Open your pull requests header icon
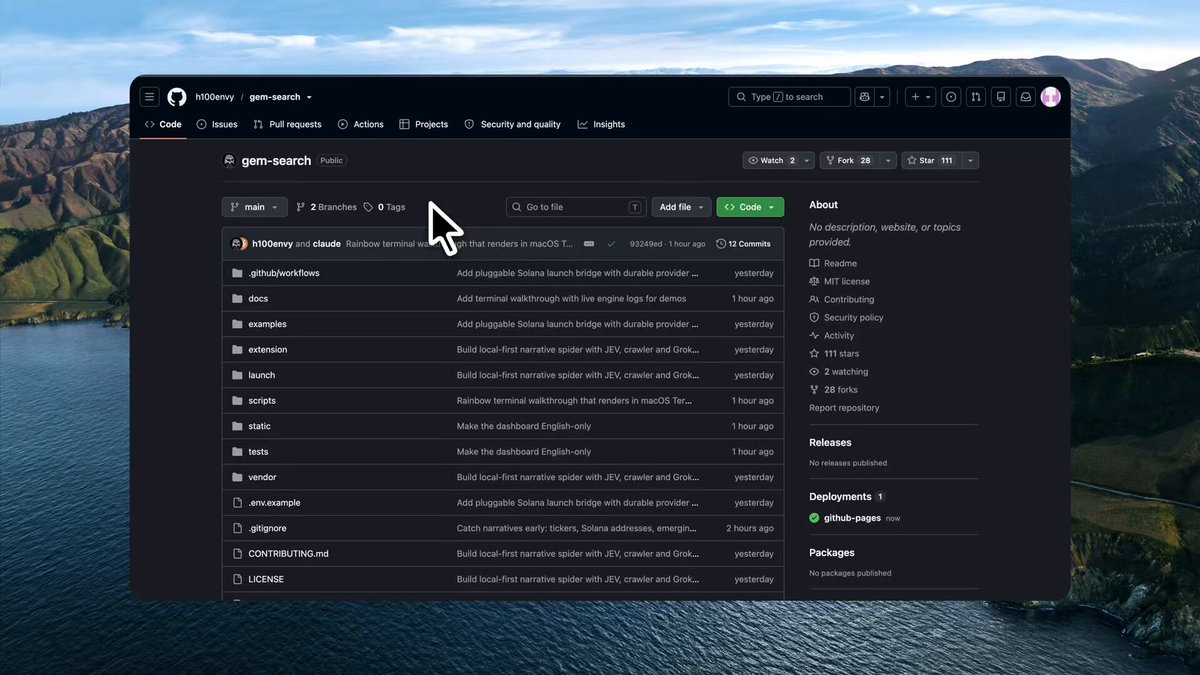 [x=975, y=97]
